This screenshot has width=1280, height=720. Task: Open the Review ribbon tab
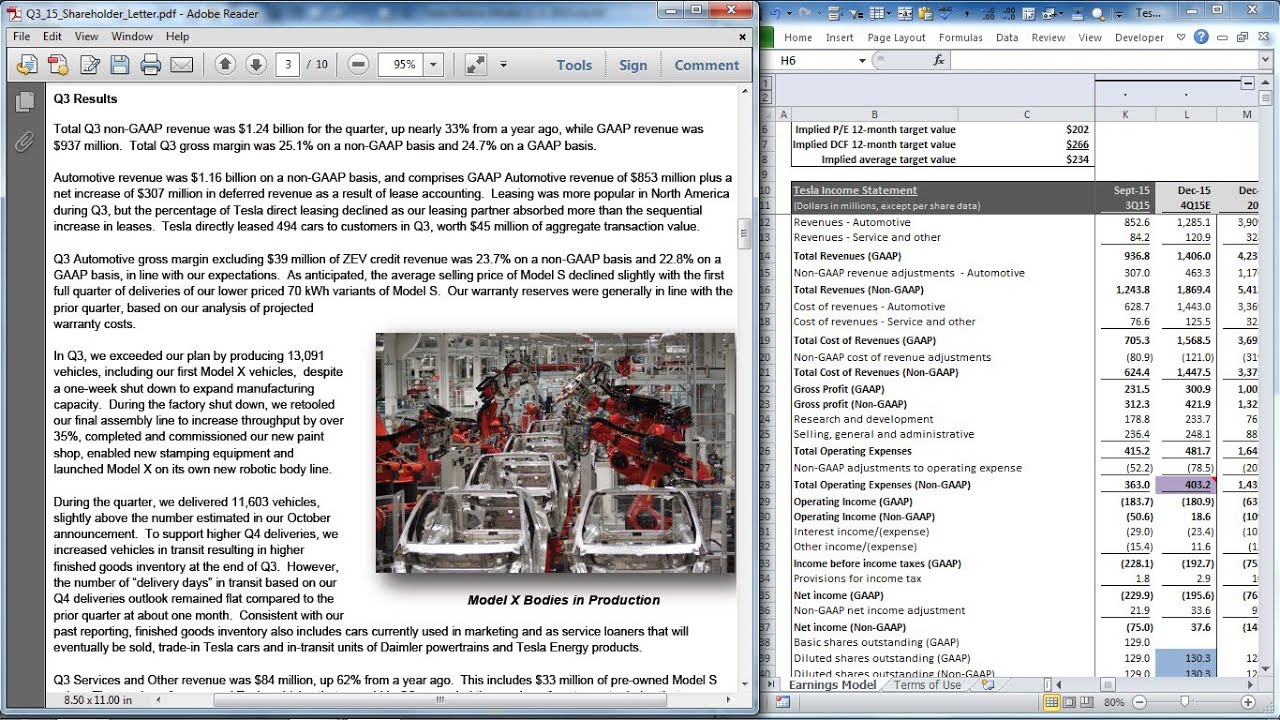(x=1048, y=37)
